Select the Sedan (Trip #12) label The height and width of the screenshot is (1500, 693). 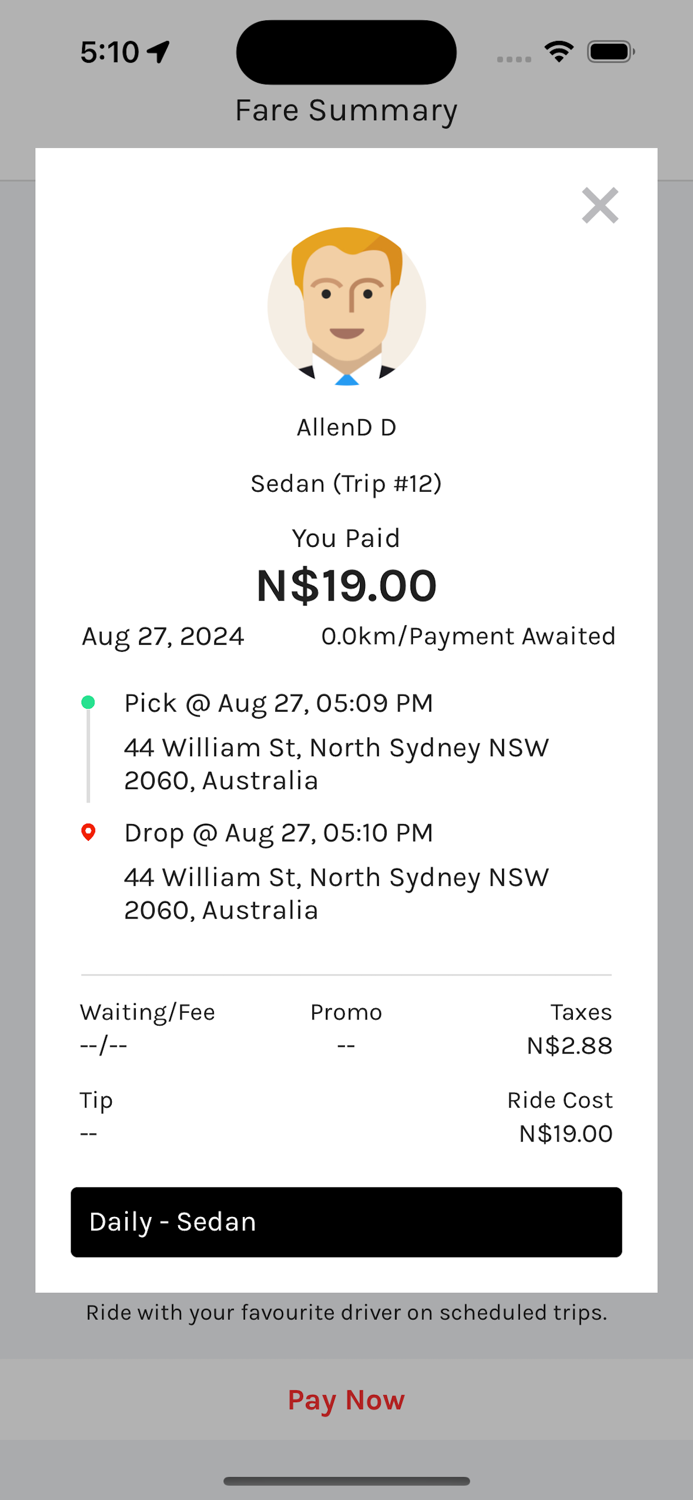(346, 483)
